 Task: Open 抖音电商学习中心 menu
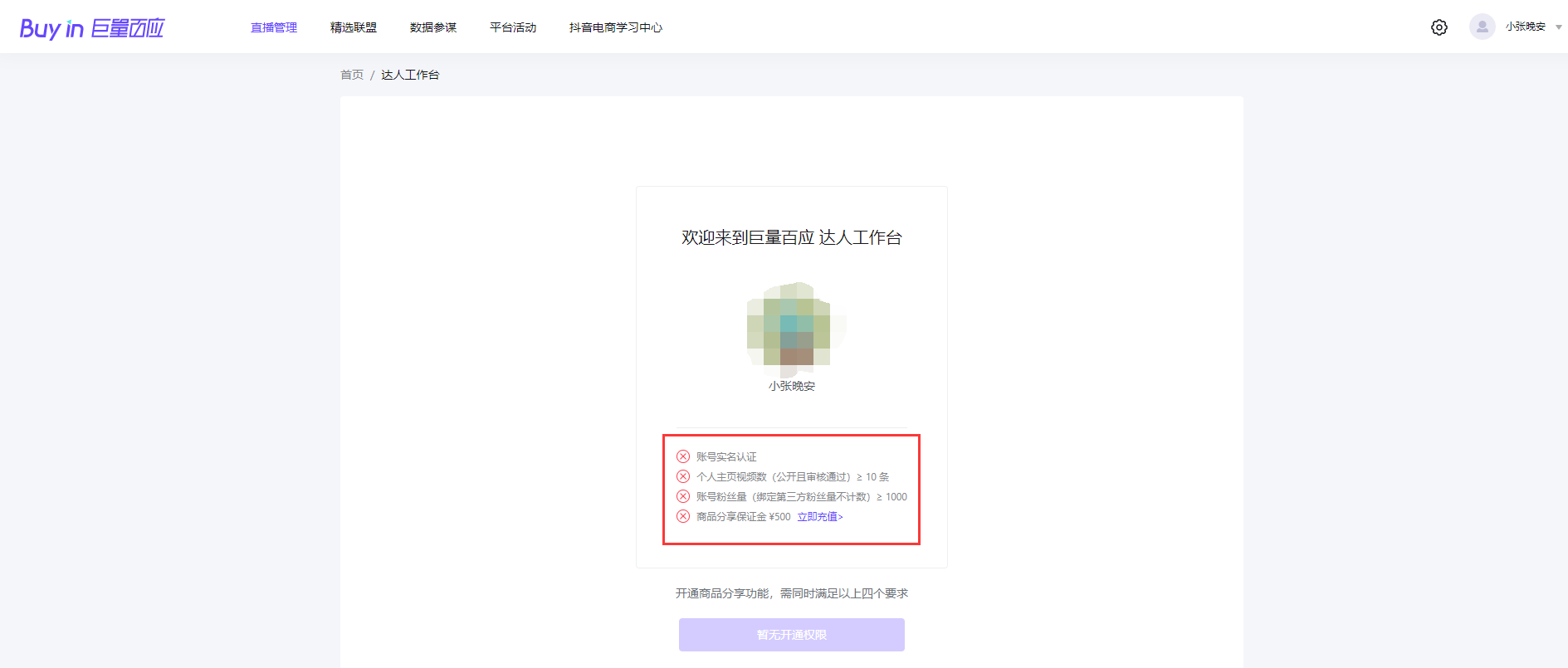click(616, 27)
